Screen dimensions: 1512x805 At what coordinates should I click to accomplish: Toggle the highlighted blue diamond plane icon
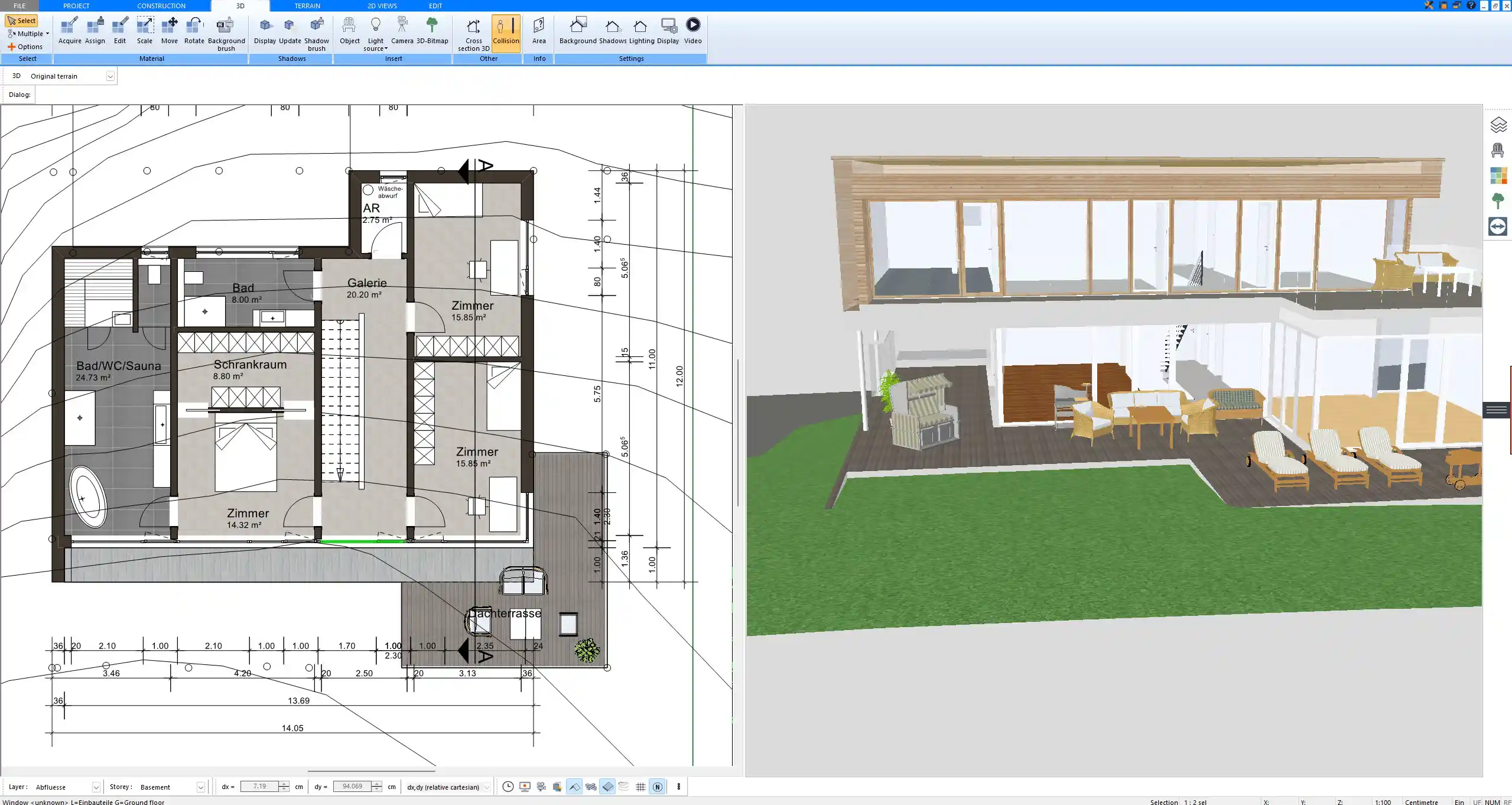(x=607, y=787)
